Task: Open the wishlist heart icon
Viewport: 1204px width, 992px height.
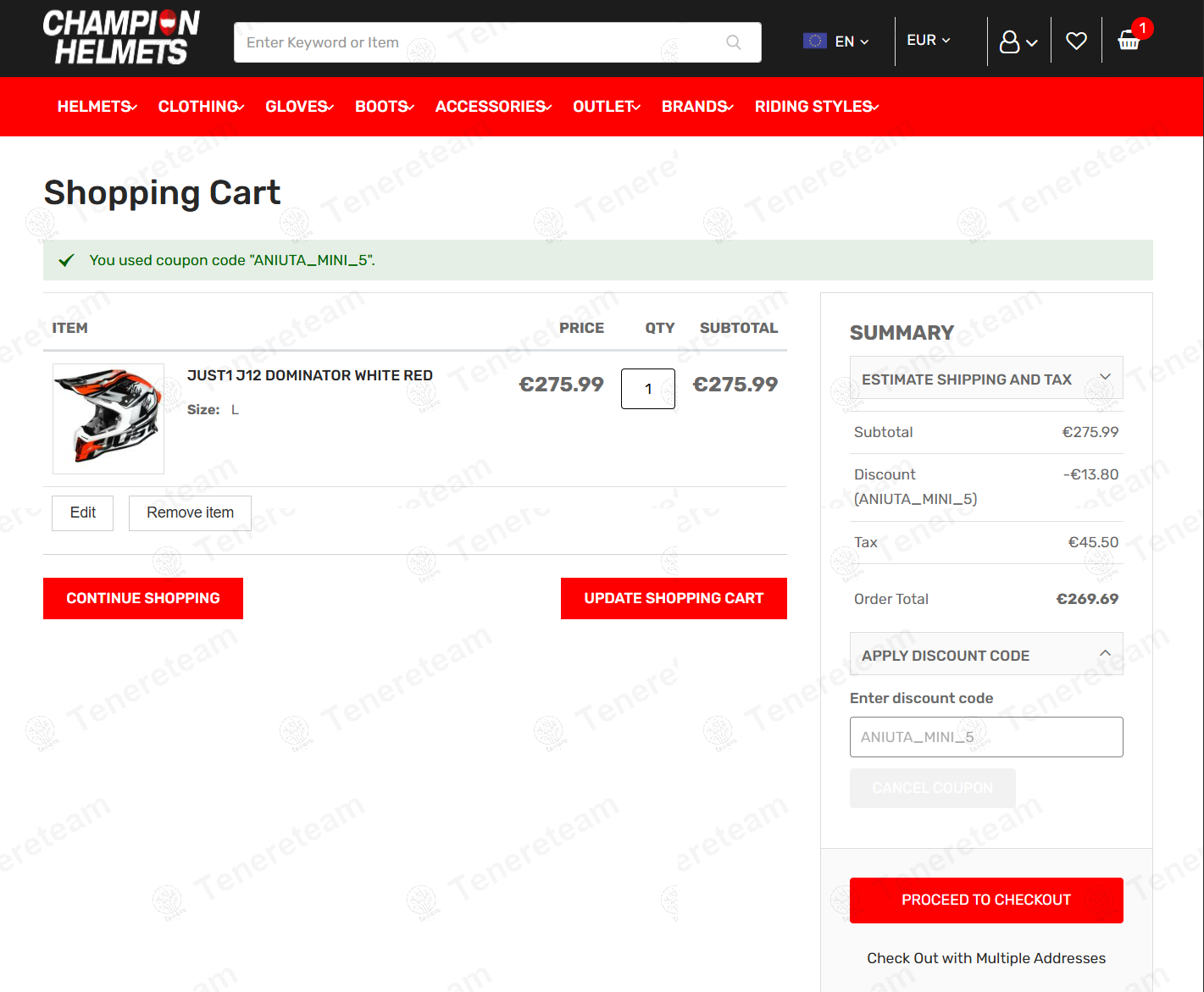Action: coord(1076,41)
